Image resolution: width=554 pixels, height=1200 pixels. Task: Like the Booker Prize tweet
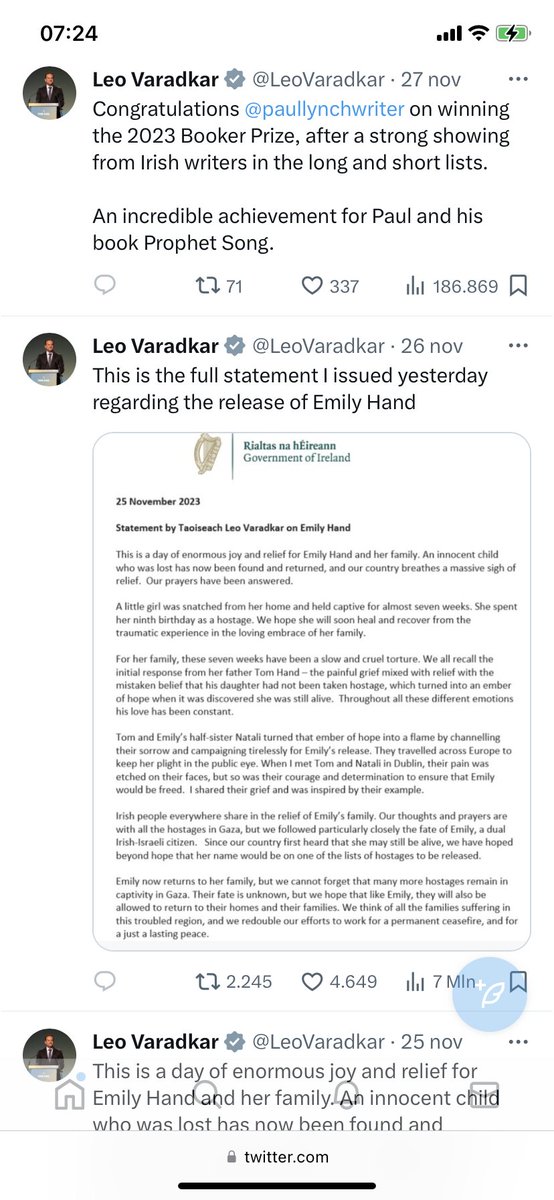tap(330, 286)
